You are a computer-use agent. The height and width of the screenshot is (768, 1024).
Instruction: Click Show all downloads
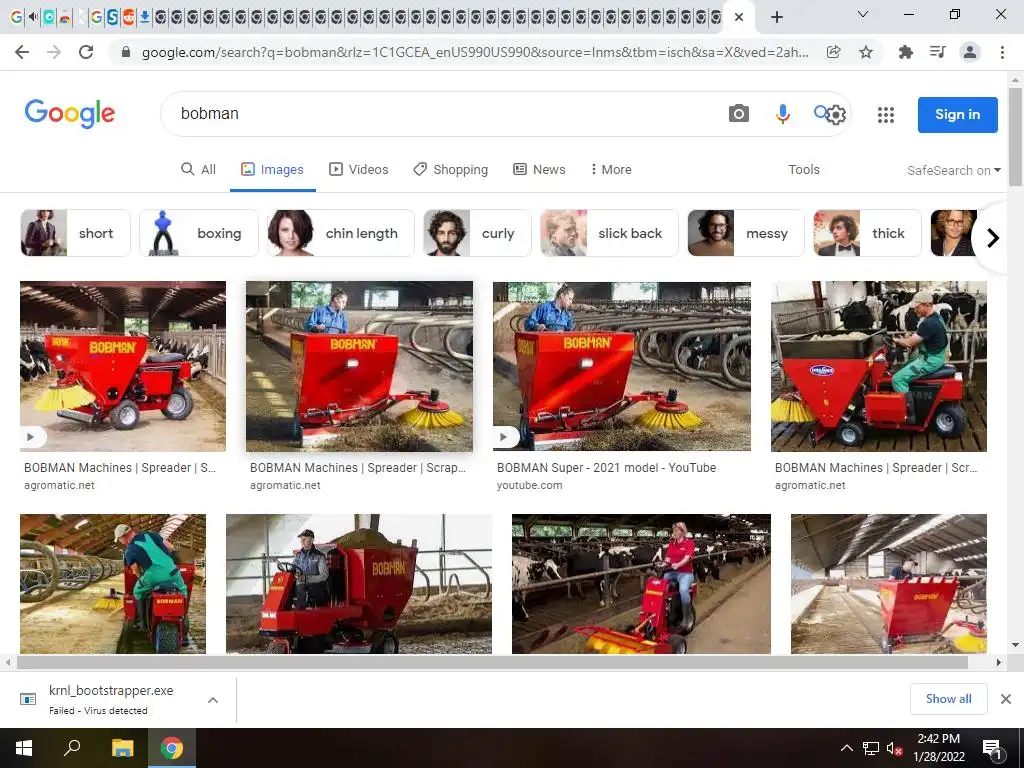coord(948,699)
